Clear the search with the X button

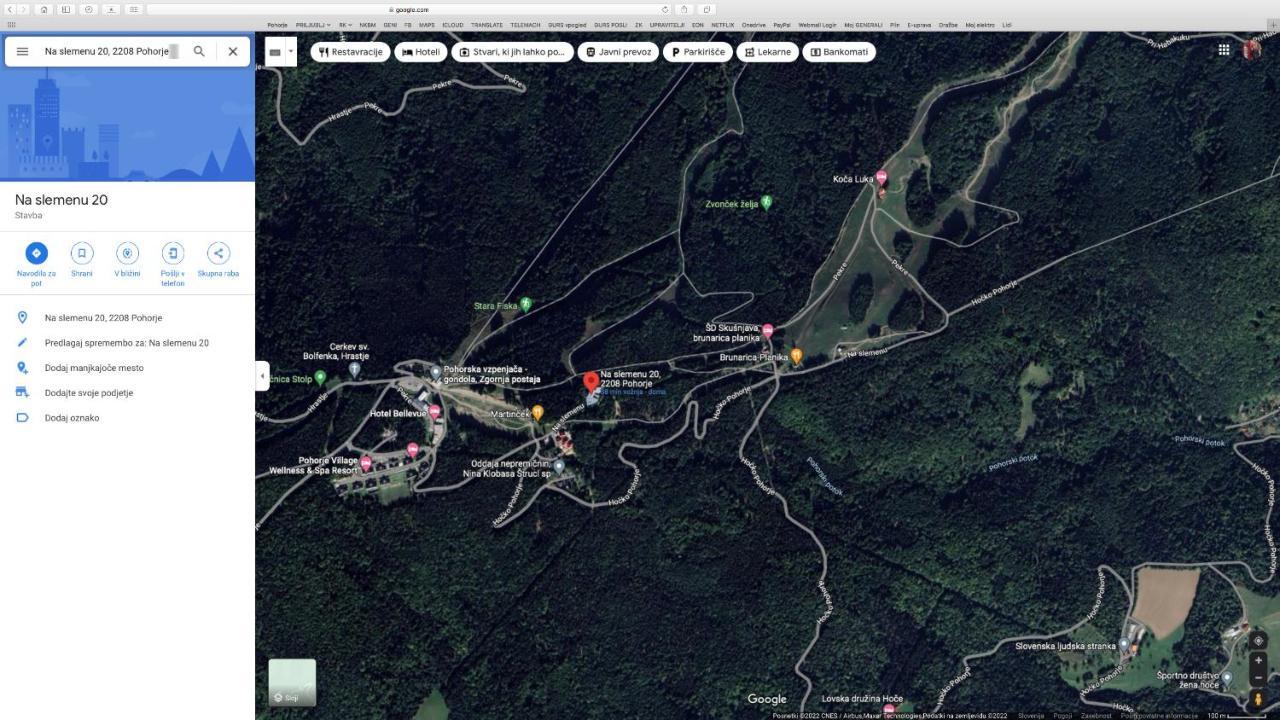click(233, 51)
